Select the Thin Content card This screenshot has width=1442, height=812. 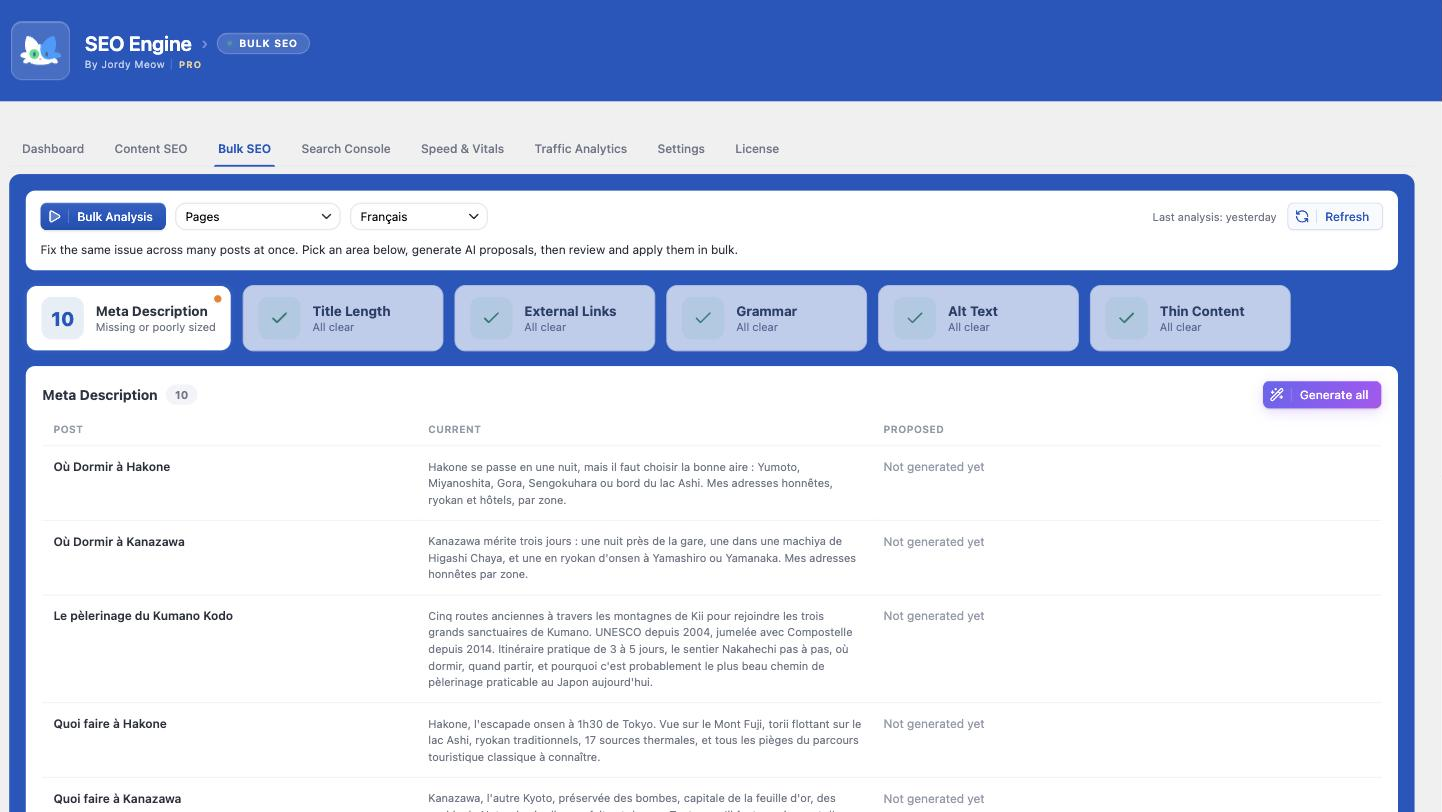[1190, 318]
